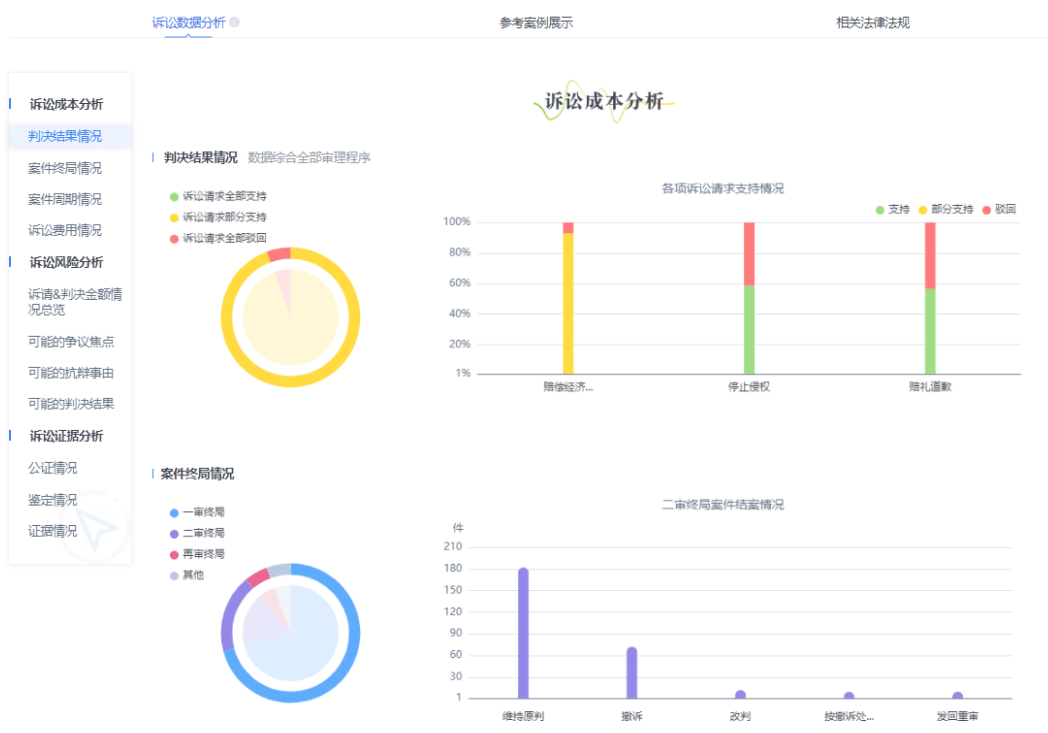
Task: Go to 案件周期情况 in sidebar
Action: coord(65,199)
